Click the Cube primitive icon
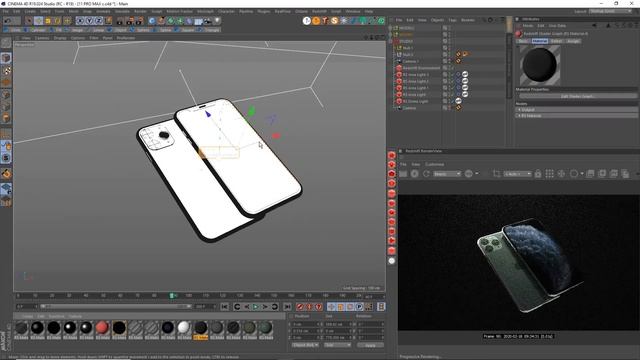Viewport: 640px width, 360px height. click(x=152, y=20)
